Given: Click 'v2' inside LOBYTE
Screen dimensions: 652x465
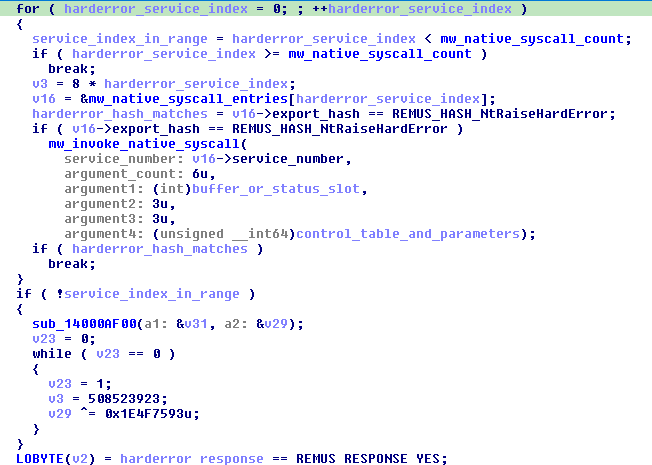Looking at the screenshot, I should (80, 458).
